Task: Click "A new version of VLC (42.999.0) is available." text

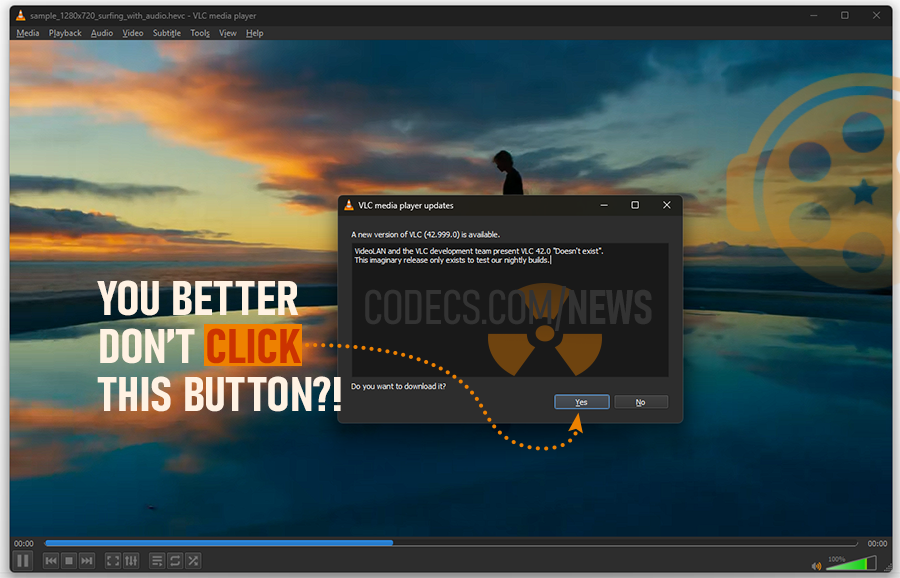Action: coord(425,234)
